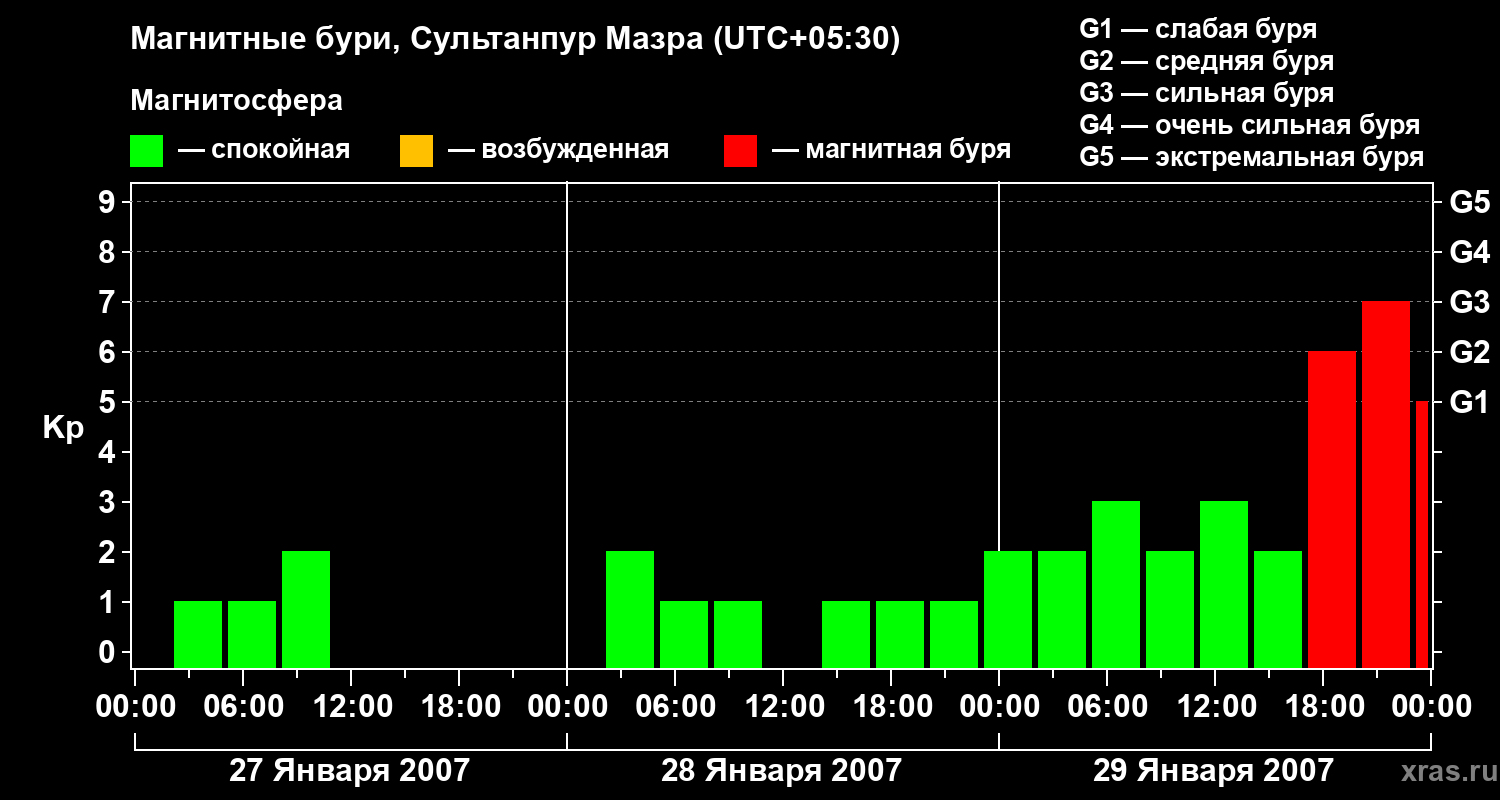Click the red 'магнитная буря' legend swatch
Image resolution: width=1500 pixels, height=800 pixels.
coord(741,151)
